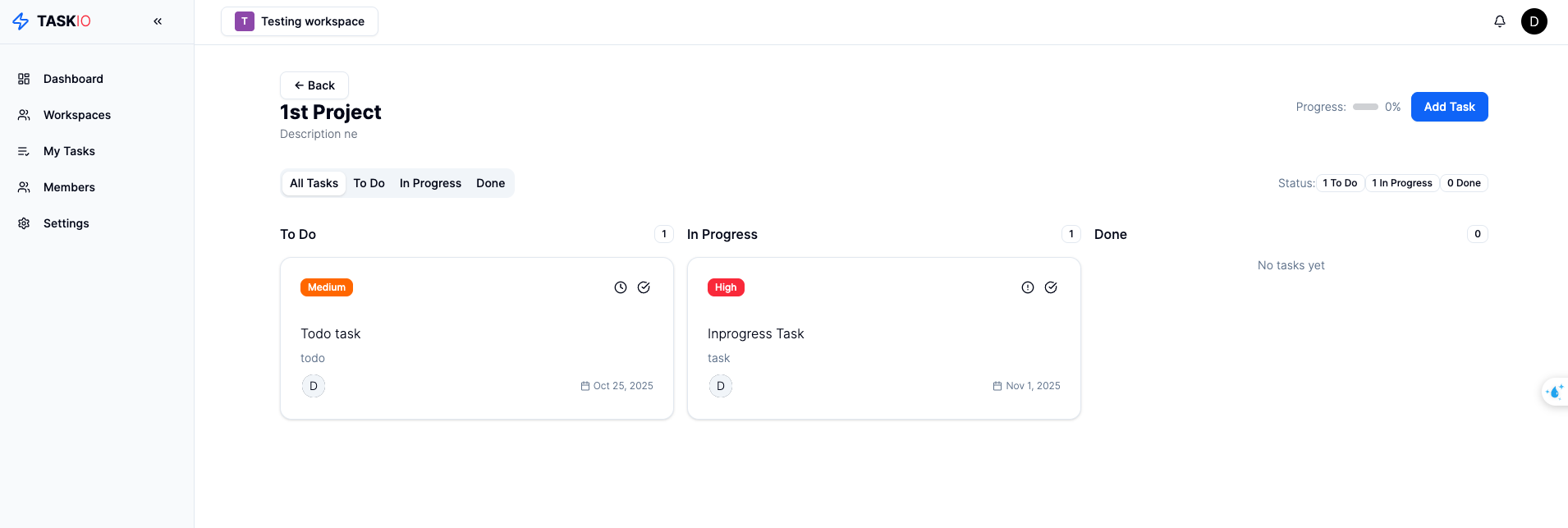
Task: Mark Todo task done with check icon
Action: 644,287
